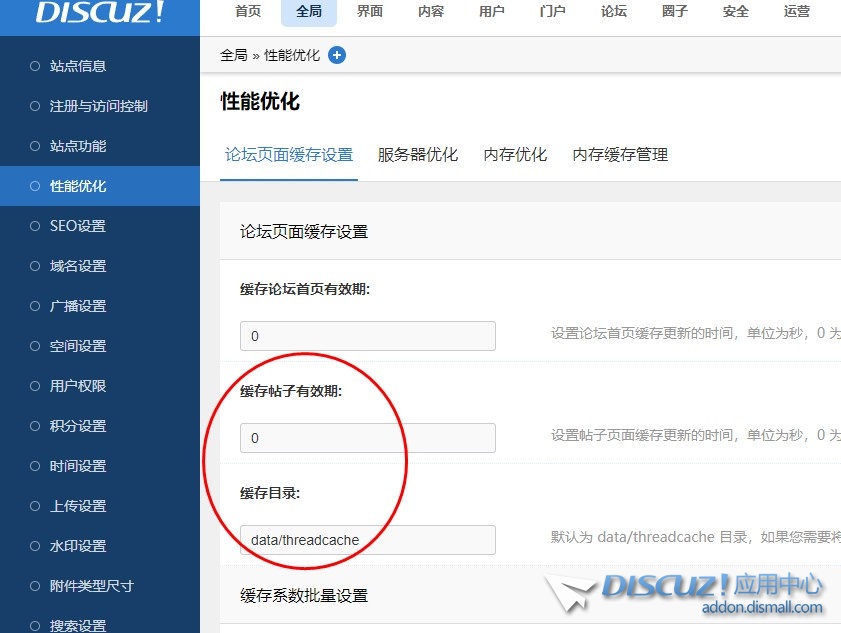Open the 内存缓存管理 tab
Viewport: 841px width, 633px height.
(620, 155)
